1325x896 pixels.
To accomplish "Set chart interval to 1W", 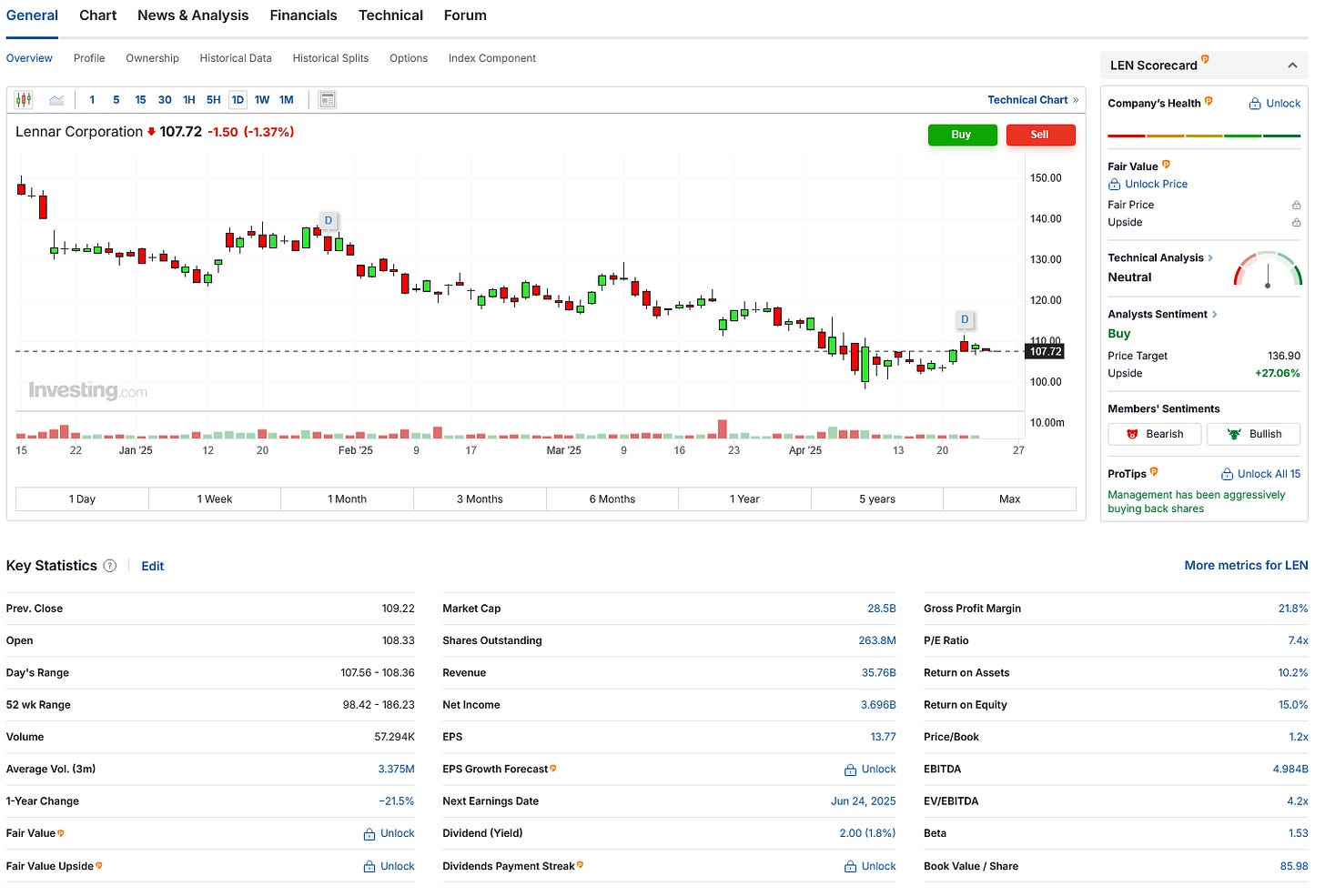I will 262,100.
